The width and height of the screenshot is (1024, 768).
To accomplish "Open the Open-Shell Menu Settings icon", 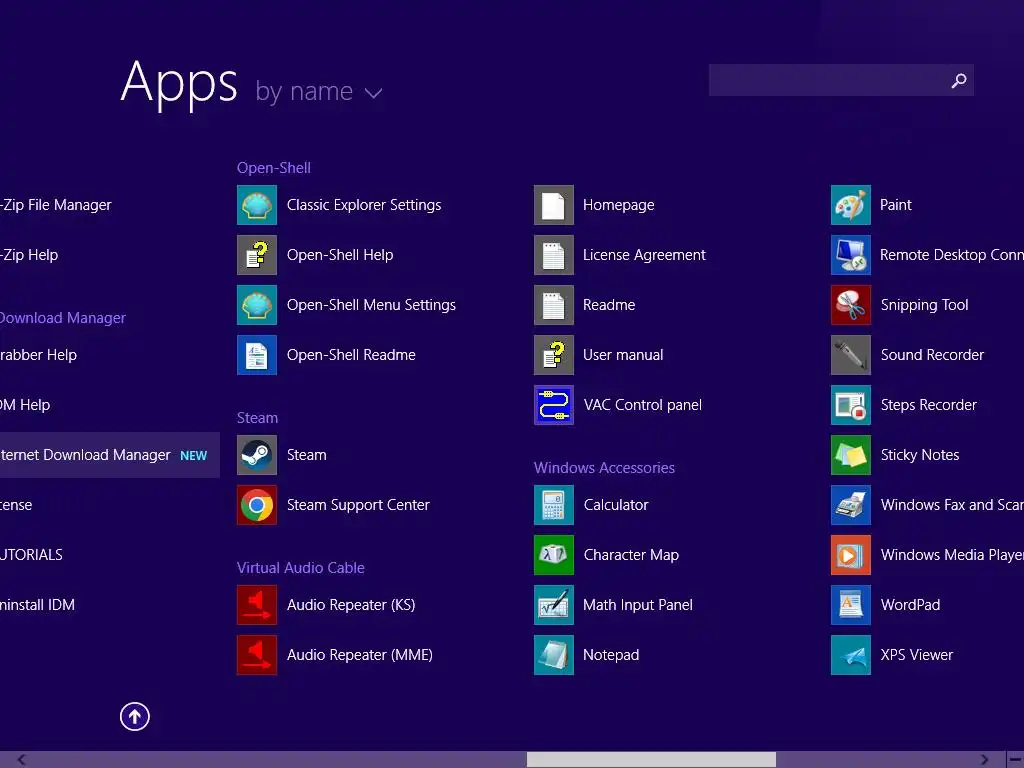I will [257, 305].
